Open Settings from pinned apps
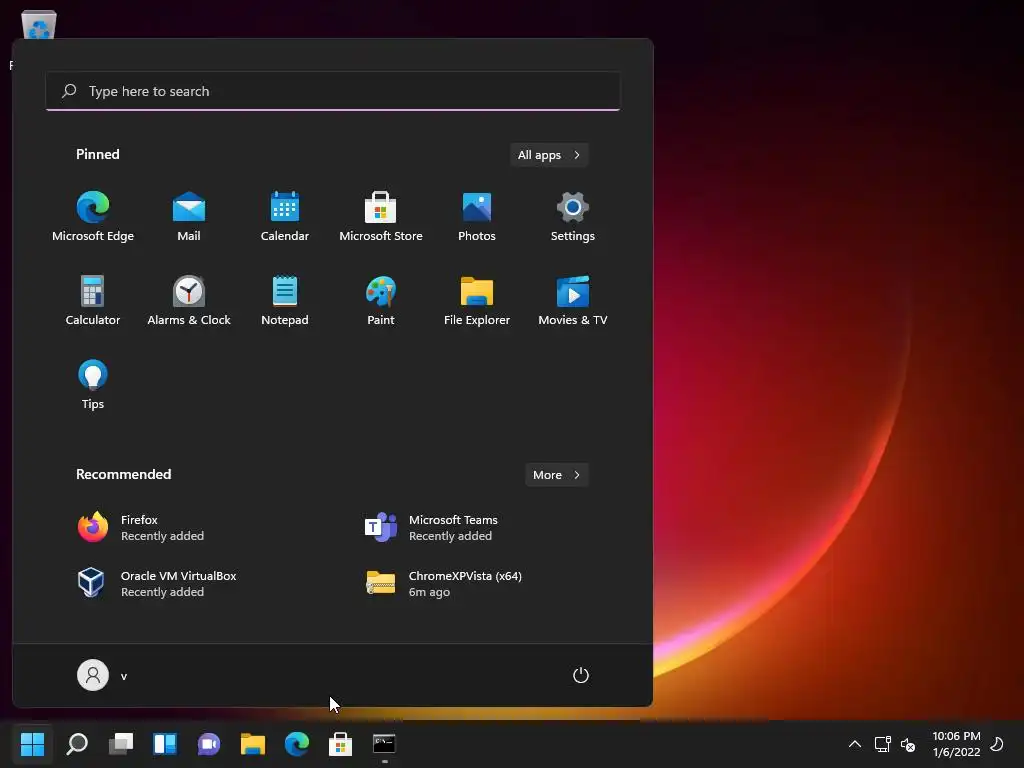 [573, 217]
